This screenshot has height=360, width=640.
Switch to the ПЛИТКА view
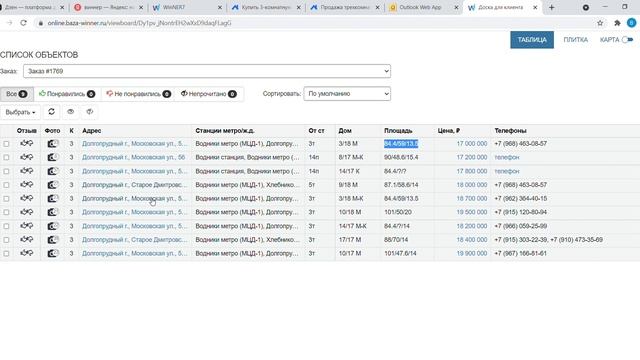576,40
